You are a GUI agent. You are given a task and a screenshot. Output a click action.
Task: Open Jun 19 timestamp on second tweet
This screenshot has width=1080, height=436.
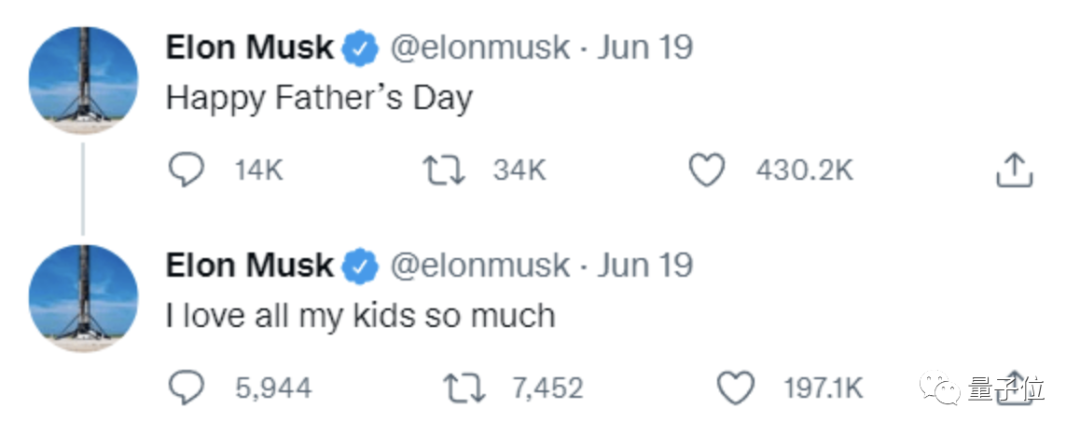click(x=644, y=265)
